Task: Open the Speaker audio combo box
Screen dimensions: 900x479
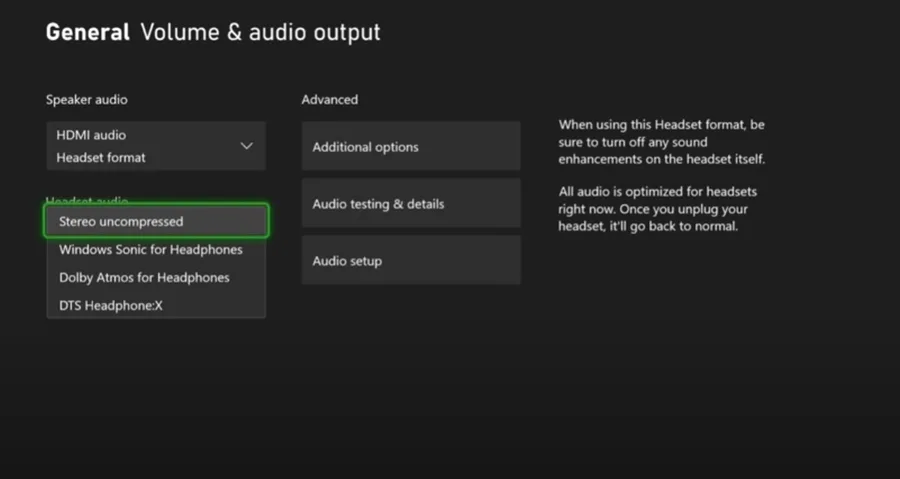Action: (156, 146)
